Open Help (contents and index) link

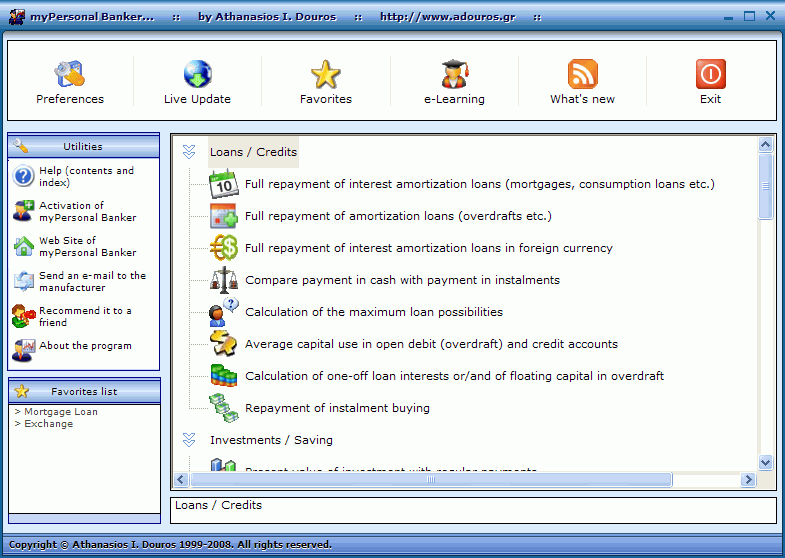(87, 176)
